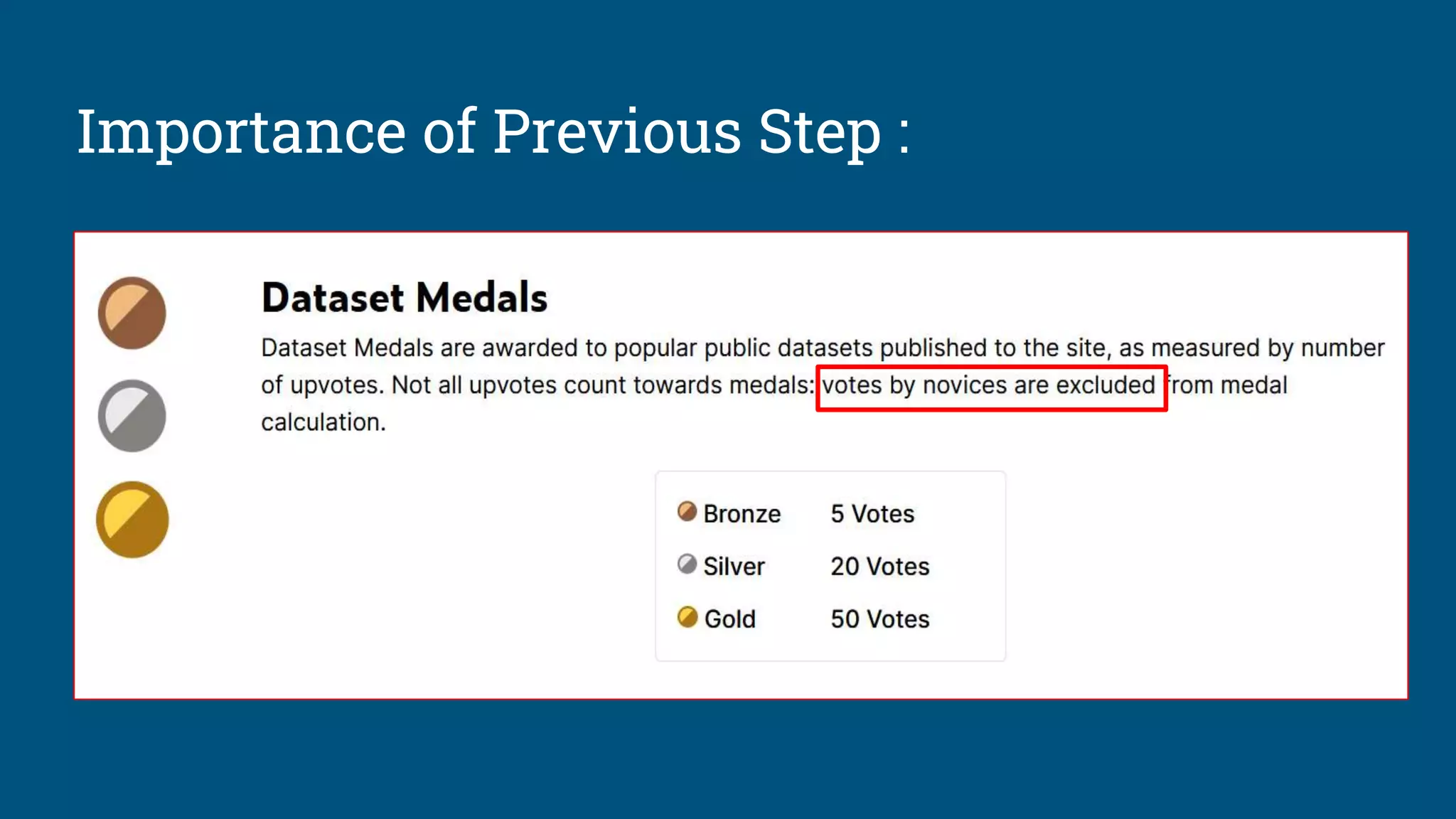This screenshot has width=1456, height=819.
Task: Click the small gold medal icon in table
Action: pyautogui.click(x=687, y=617)
